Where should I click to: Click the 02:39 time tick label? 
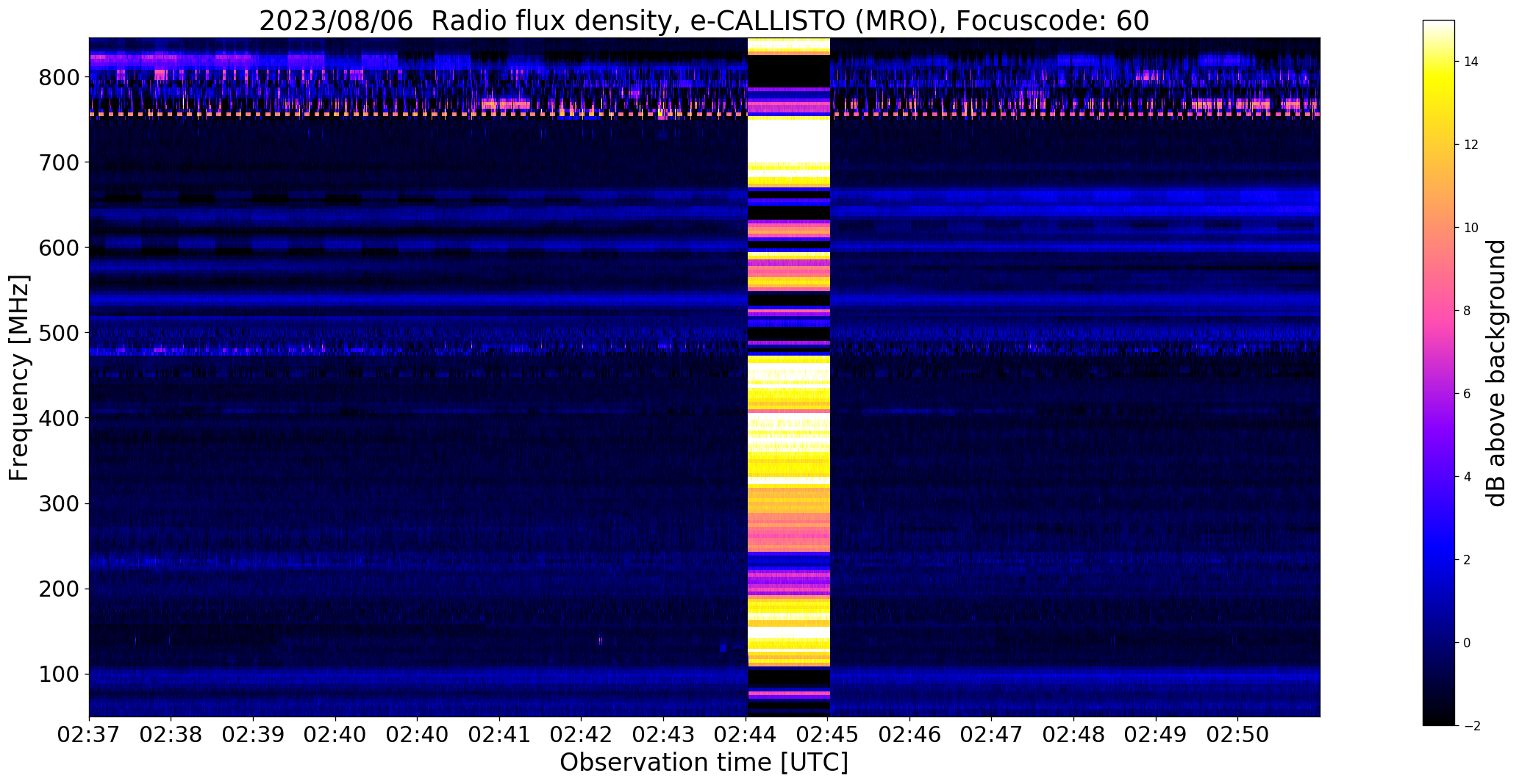[254, 735]
